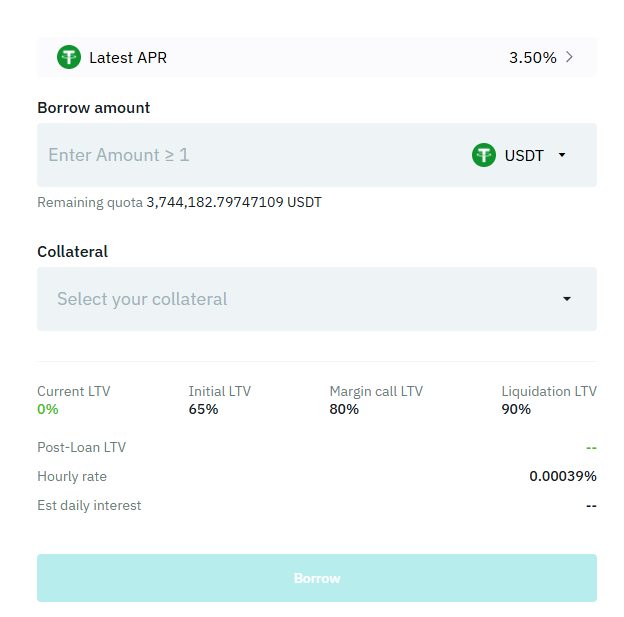The width and height of the screenshot is (624, 617).
Task: Click the Borrow amount heading
Action: [94, 108]
